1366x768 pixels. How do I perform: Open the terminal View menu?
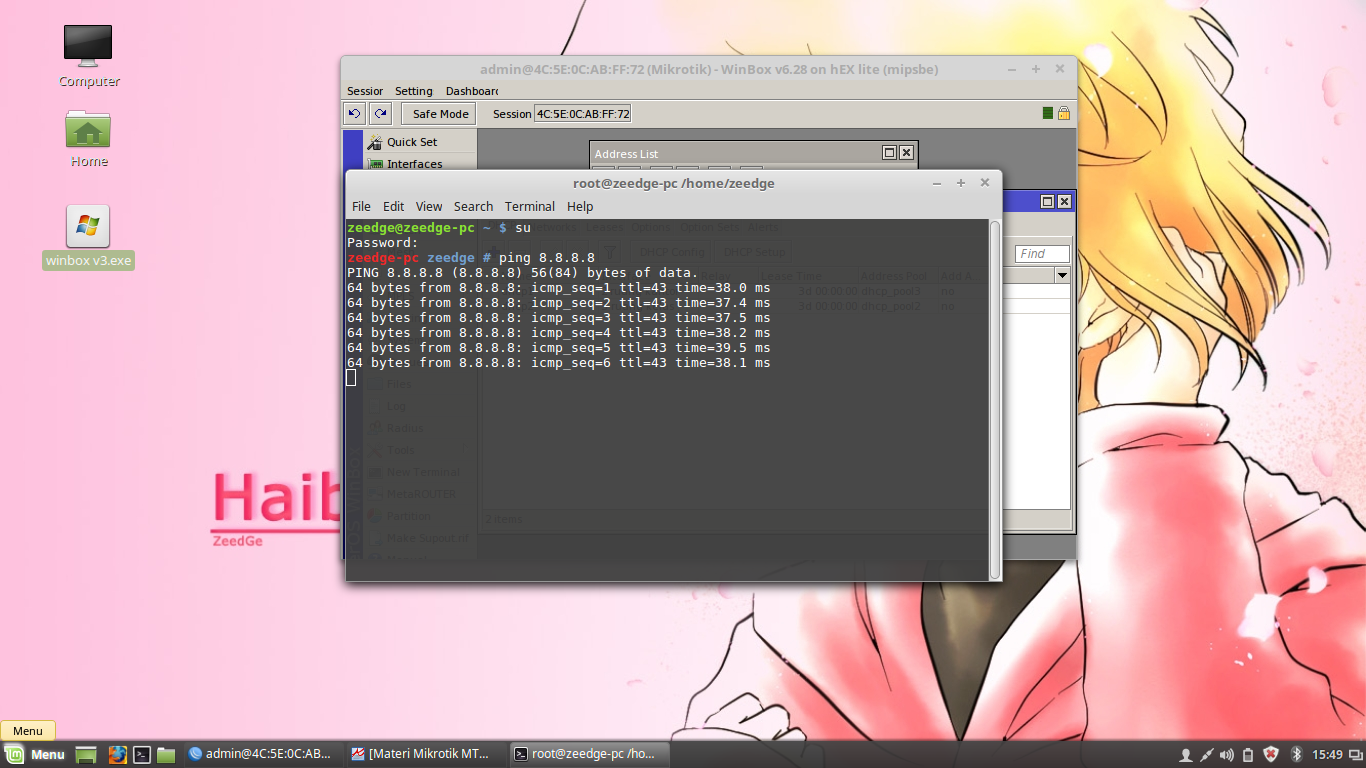click(x=429, y=206)
